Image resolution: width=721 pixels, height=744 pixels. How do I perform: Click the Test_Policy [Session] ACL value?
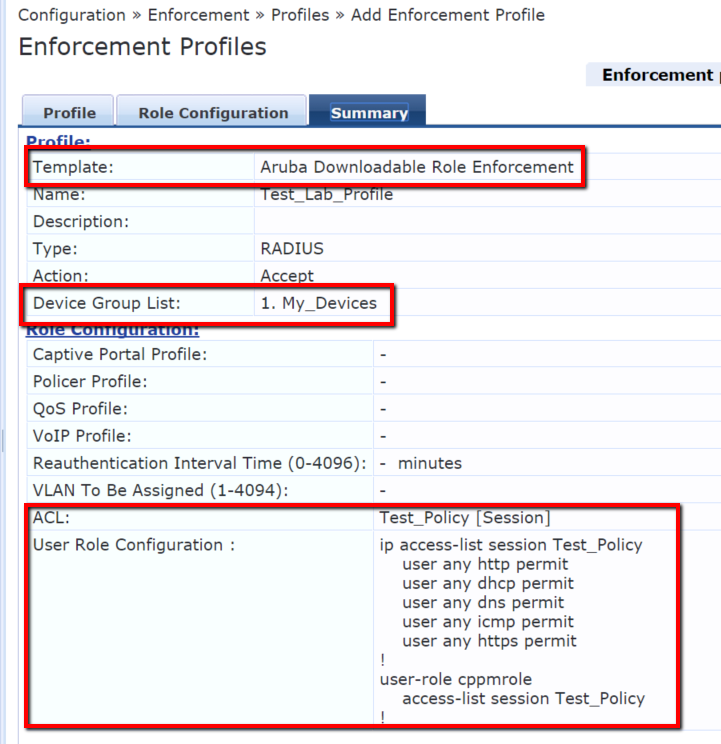pos(465,518)
